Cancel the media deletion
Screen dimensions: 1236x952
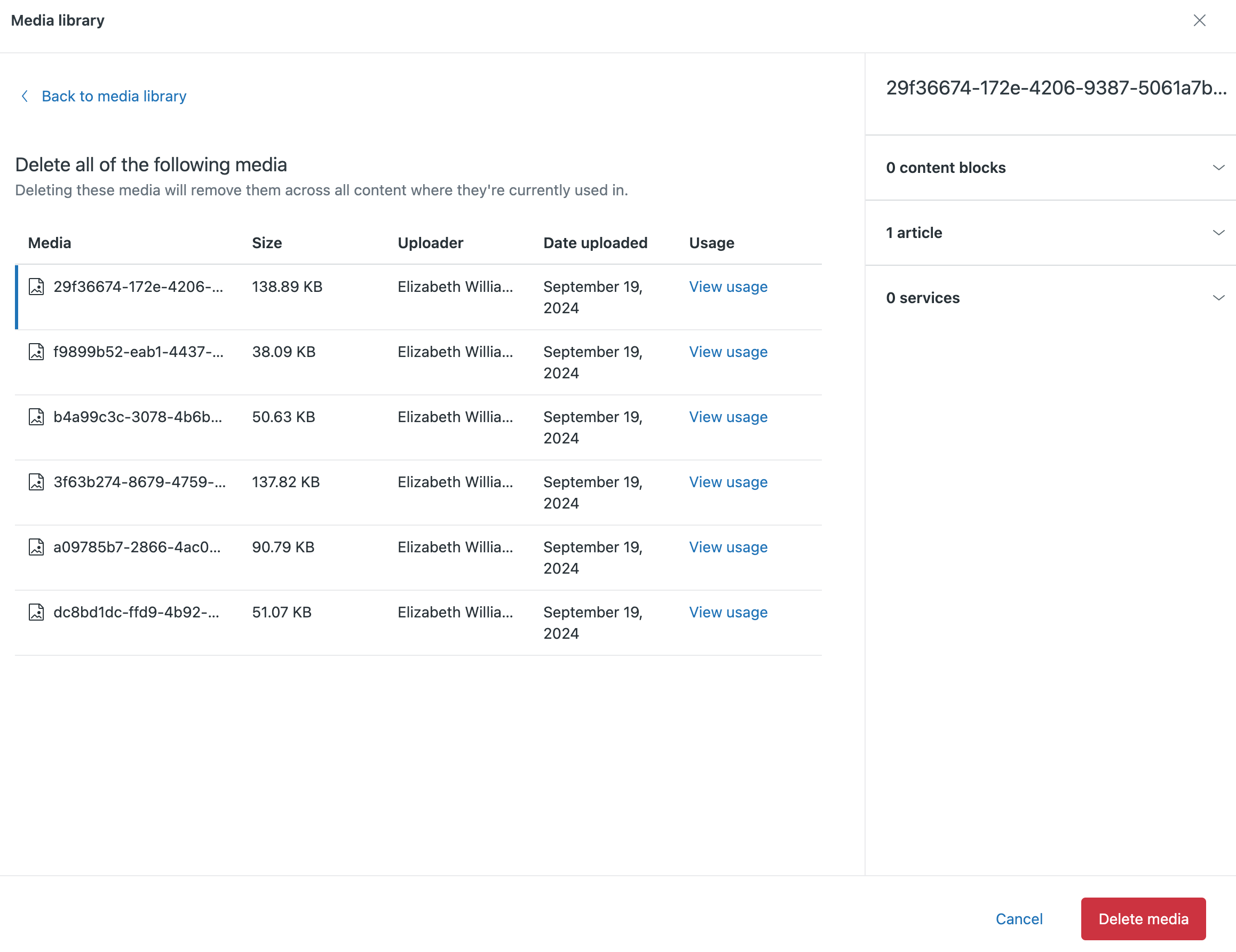(1019, 918)
